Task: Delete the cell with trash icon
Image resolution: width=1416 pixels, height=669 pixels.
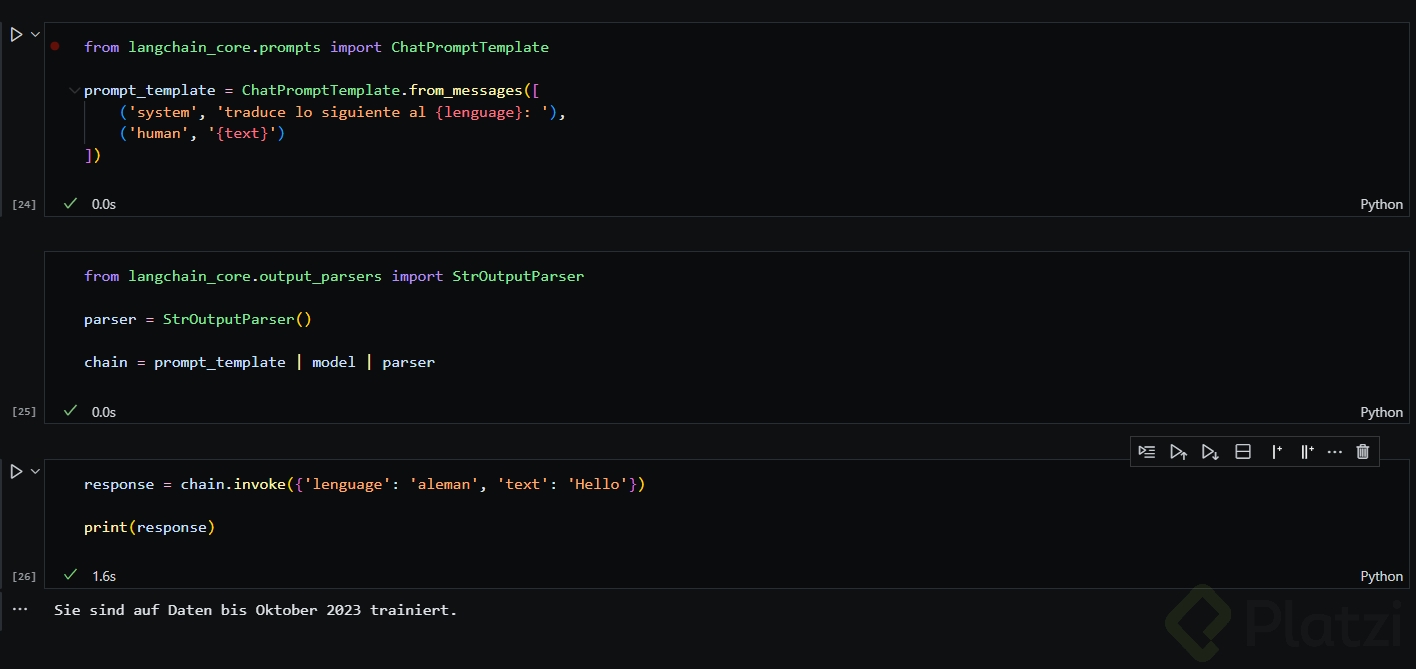Action: (1362, 452)
